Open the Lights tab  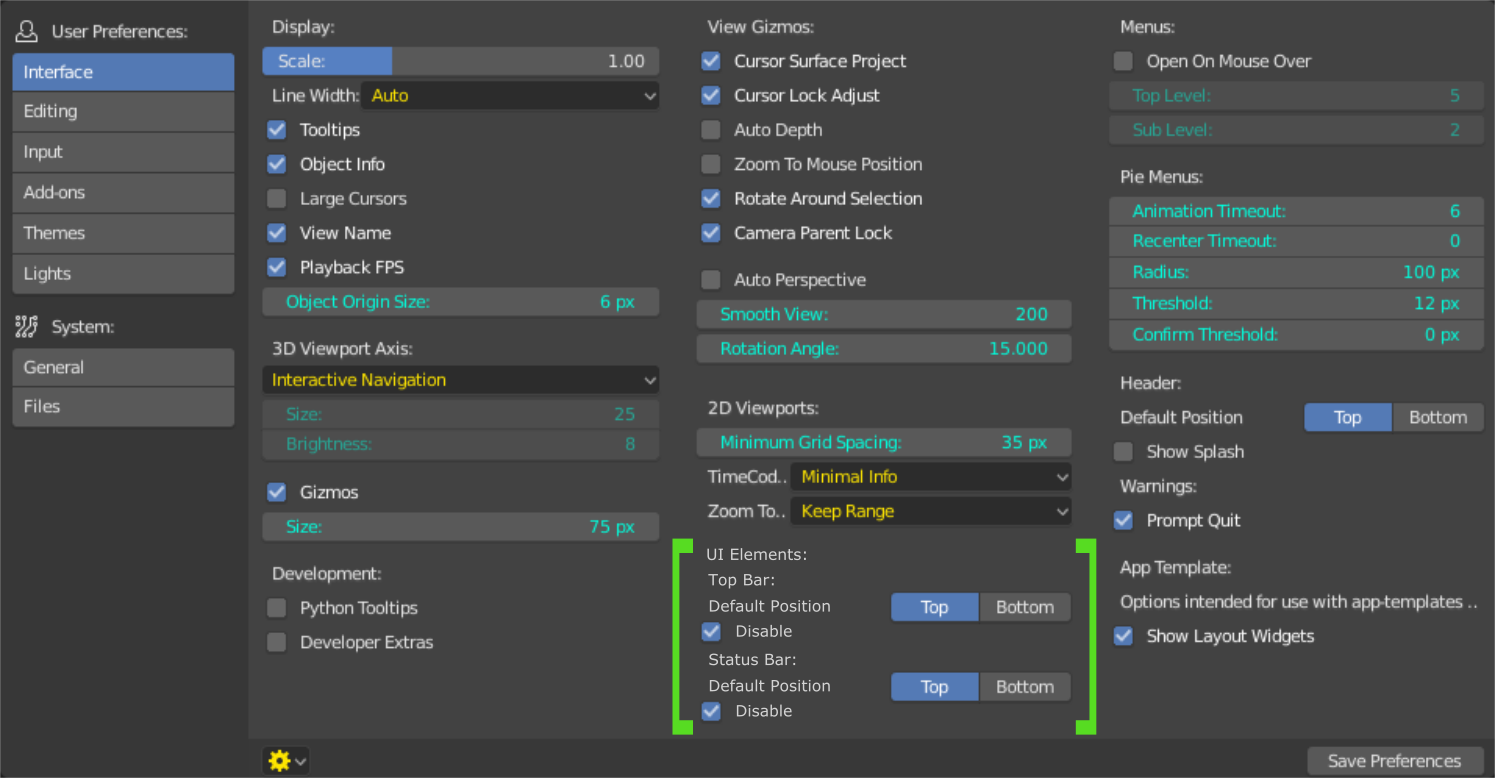pyautogui.click(x=123, y=273)
